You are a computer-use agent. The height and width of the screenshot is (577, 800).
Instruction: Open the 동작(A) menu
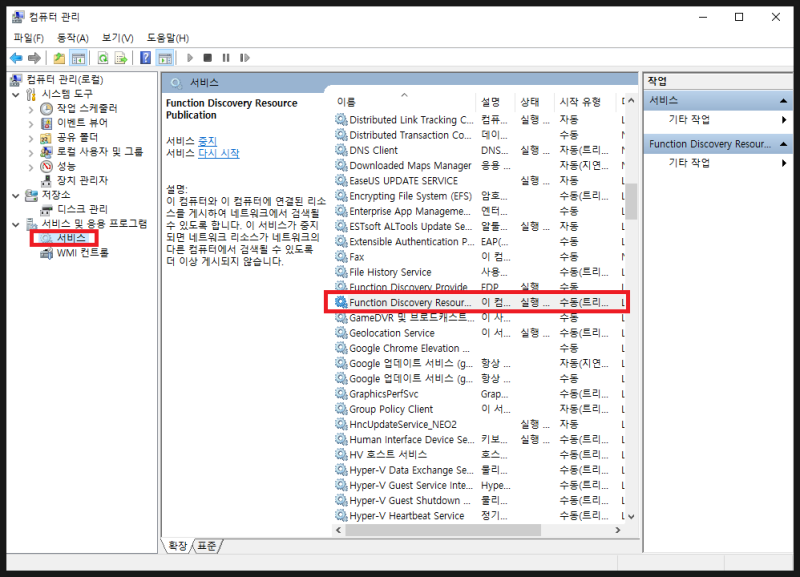(x=73, y=38)
